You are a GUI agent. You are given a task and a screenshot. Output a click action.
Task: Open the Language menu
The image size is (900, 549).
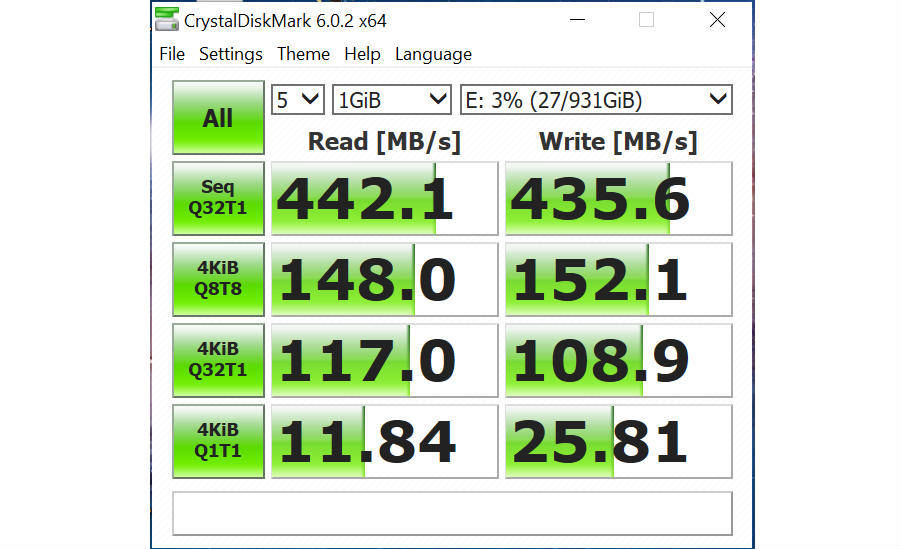point(433,54)
